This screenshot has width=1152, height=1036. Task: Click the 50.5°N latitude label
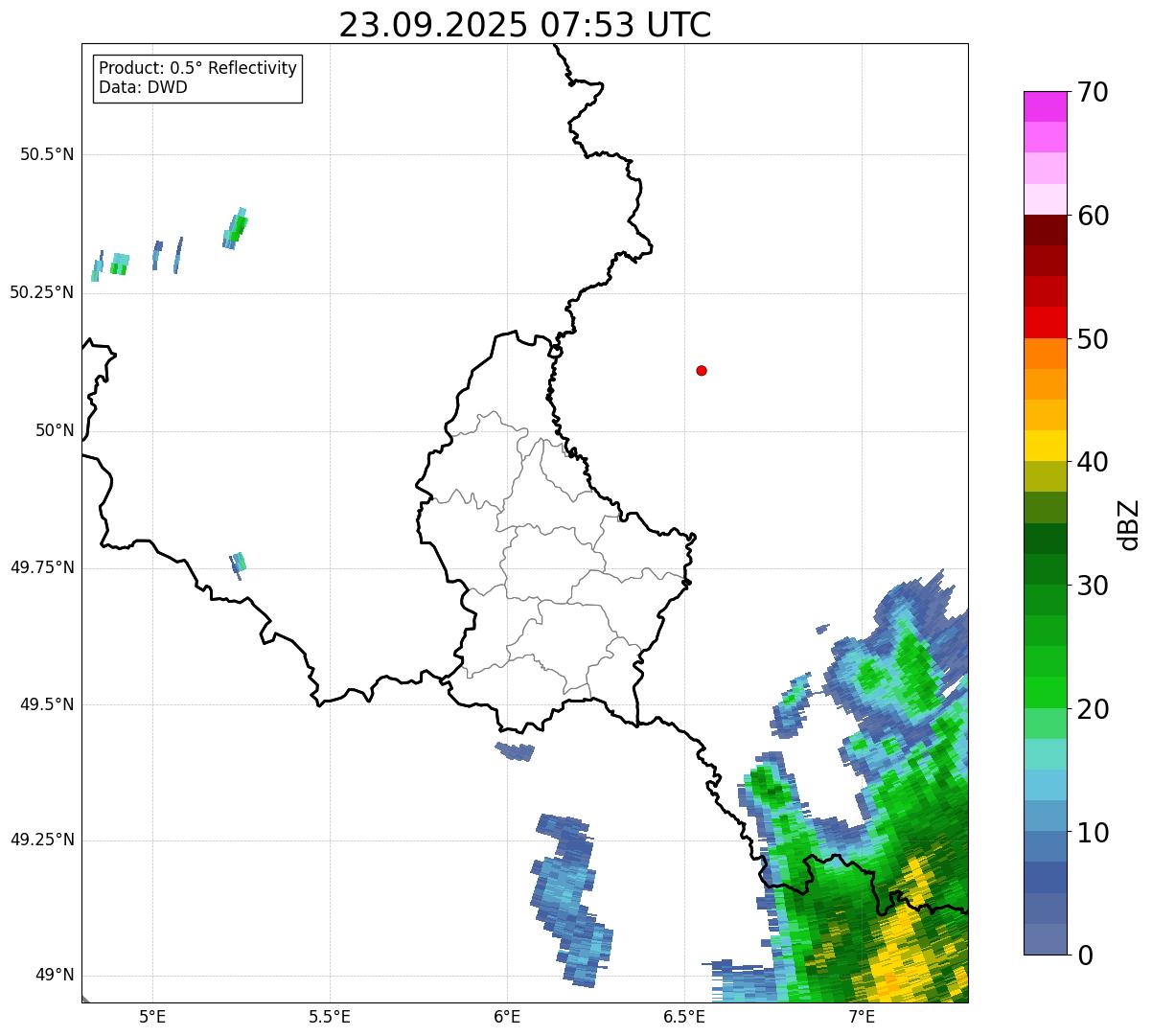[x=47, y=154]
